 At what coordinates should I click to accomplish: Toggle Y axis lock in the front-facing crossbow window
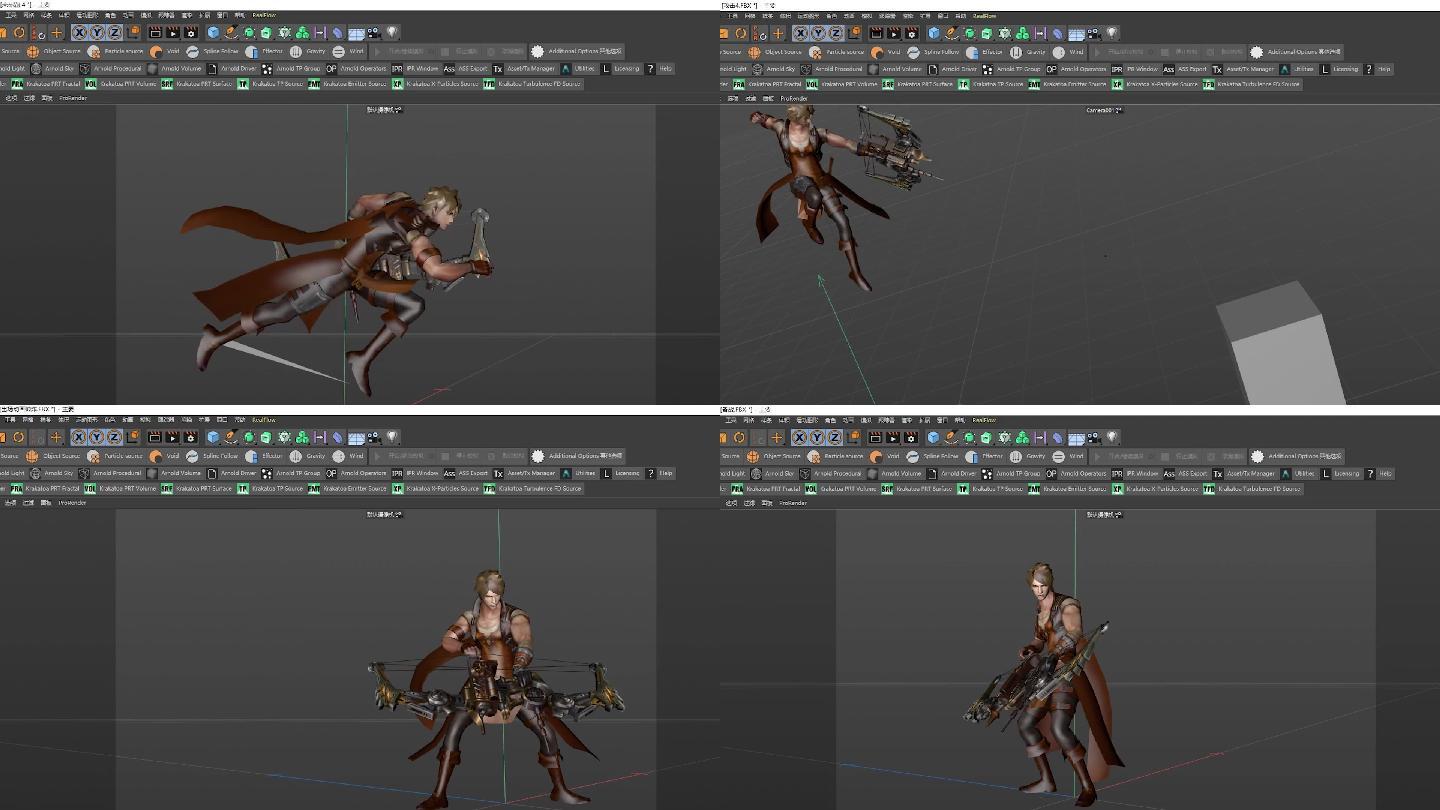(98, 437)
